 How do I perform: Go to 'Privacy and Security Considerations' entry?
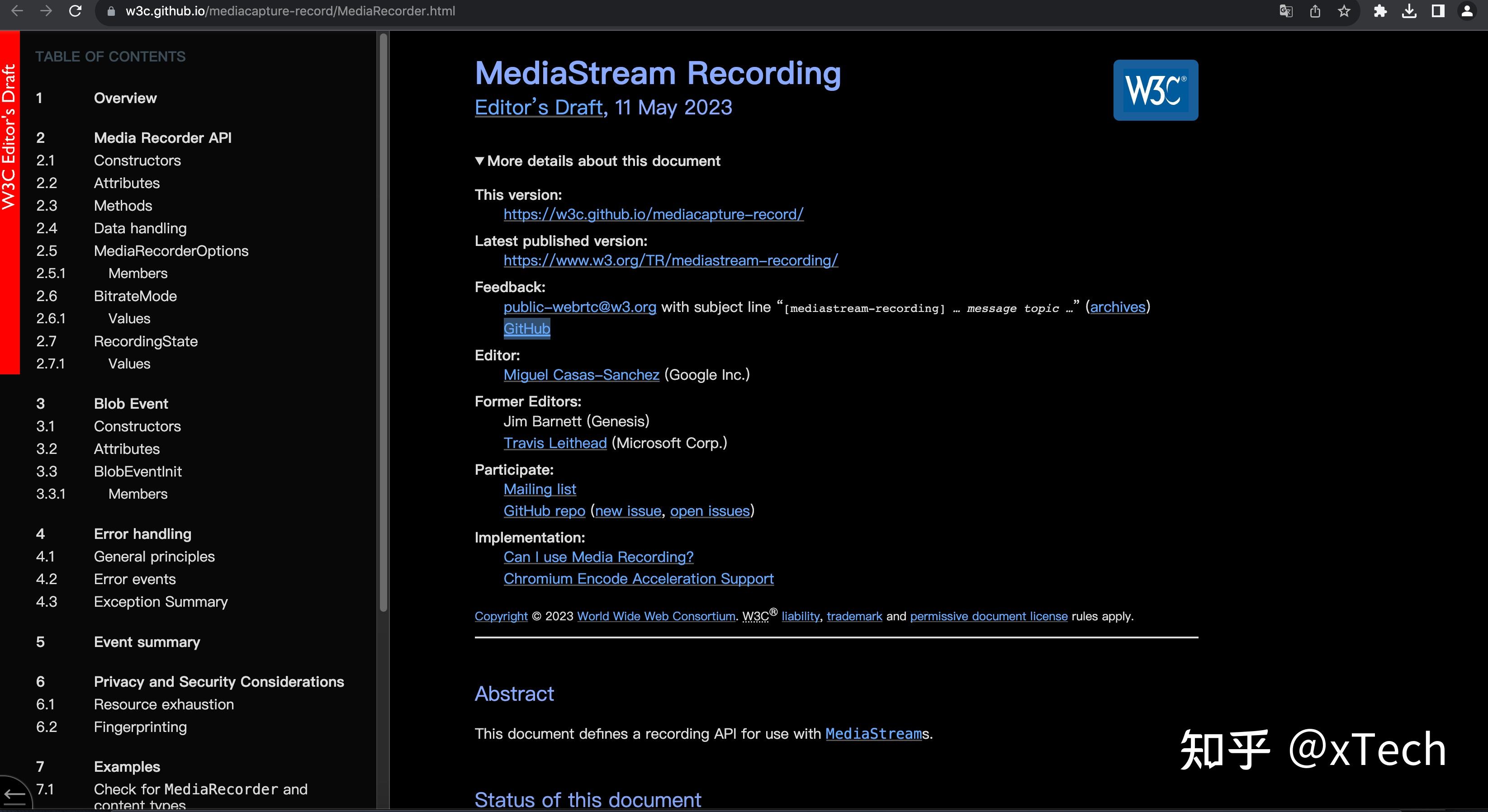[x=218, y=682]
